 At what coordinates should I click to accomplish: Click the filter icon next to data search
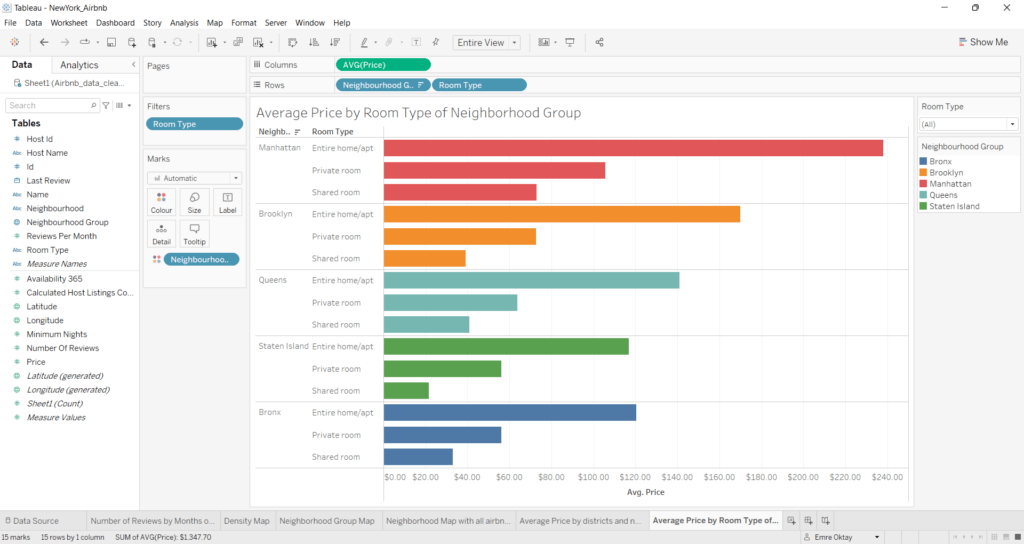coord(106,105)
